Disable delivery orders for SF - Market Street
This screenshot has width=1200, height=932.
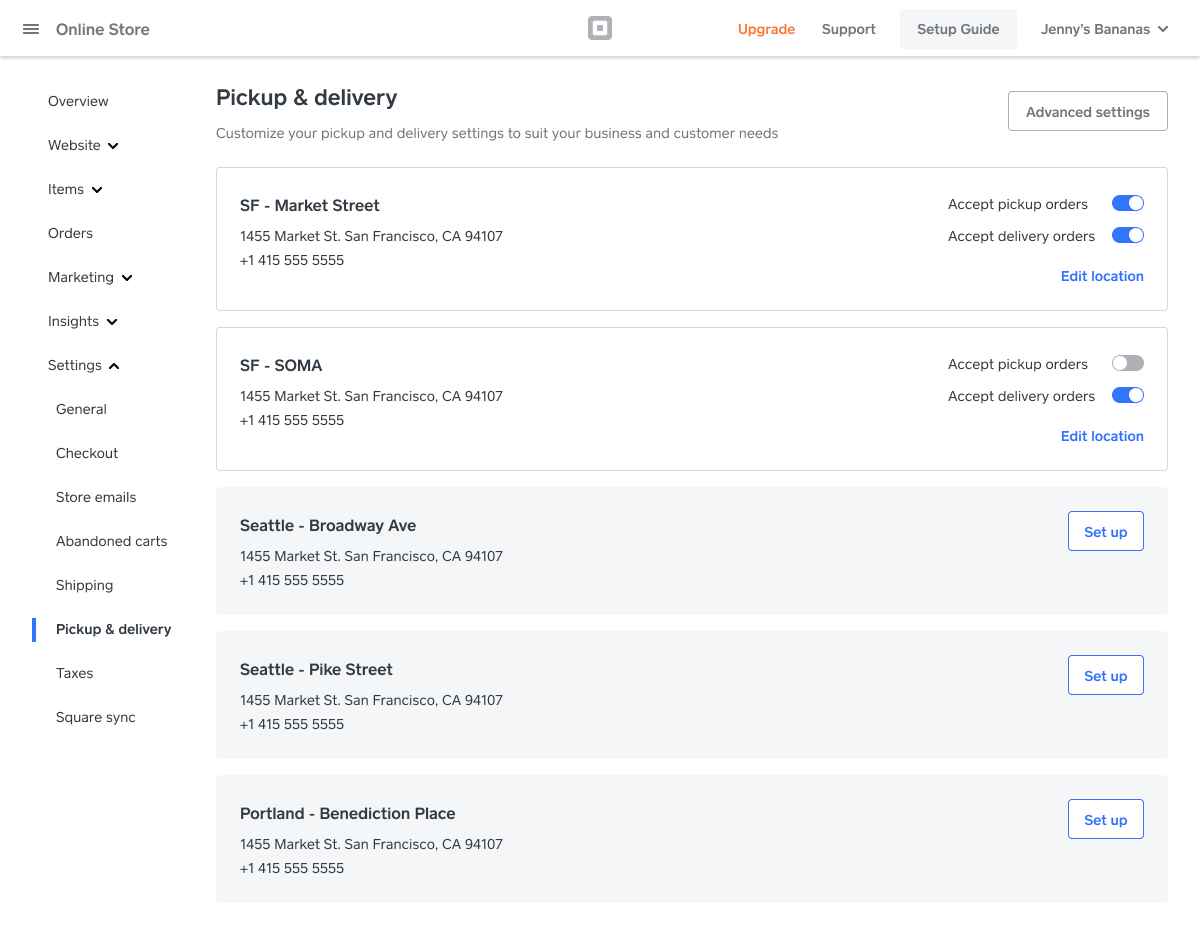(x=1128, y=236)
